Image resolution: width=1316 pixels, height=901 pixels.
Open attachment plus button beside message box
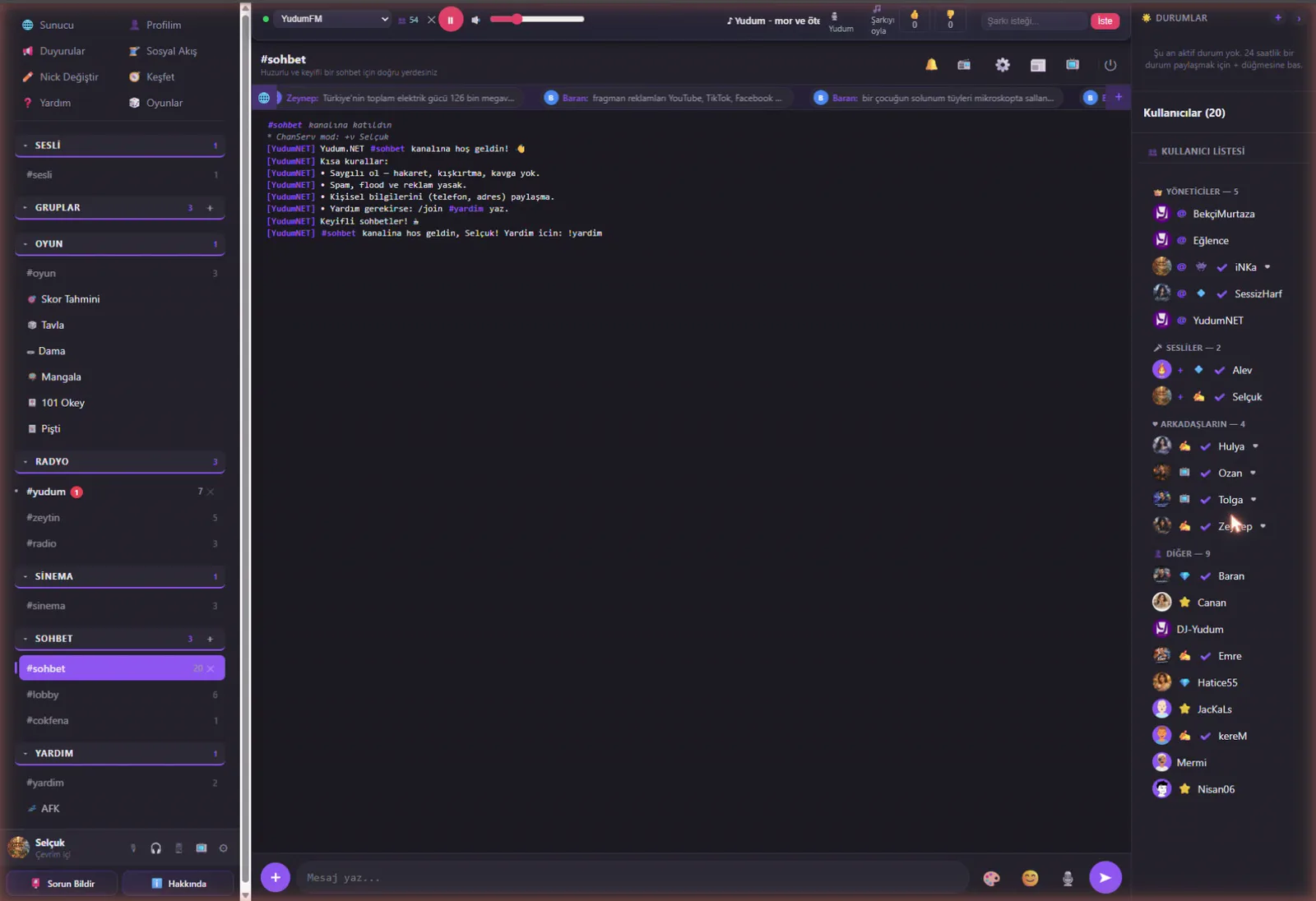click(275, 877)
